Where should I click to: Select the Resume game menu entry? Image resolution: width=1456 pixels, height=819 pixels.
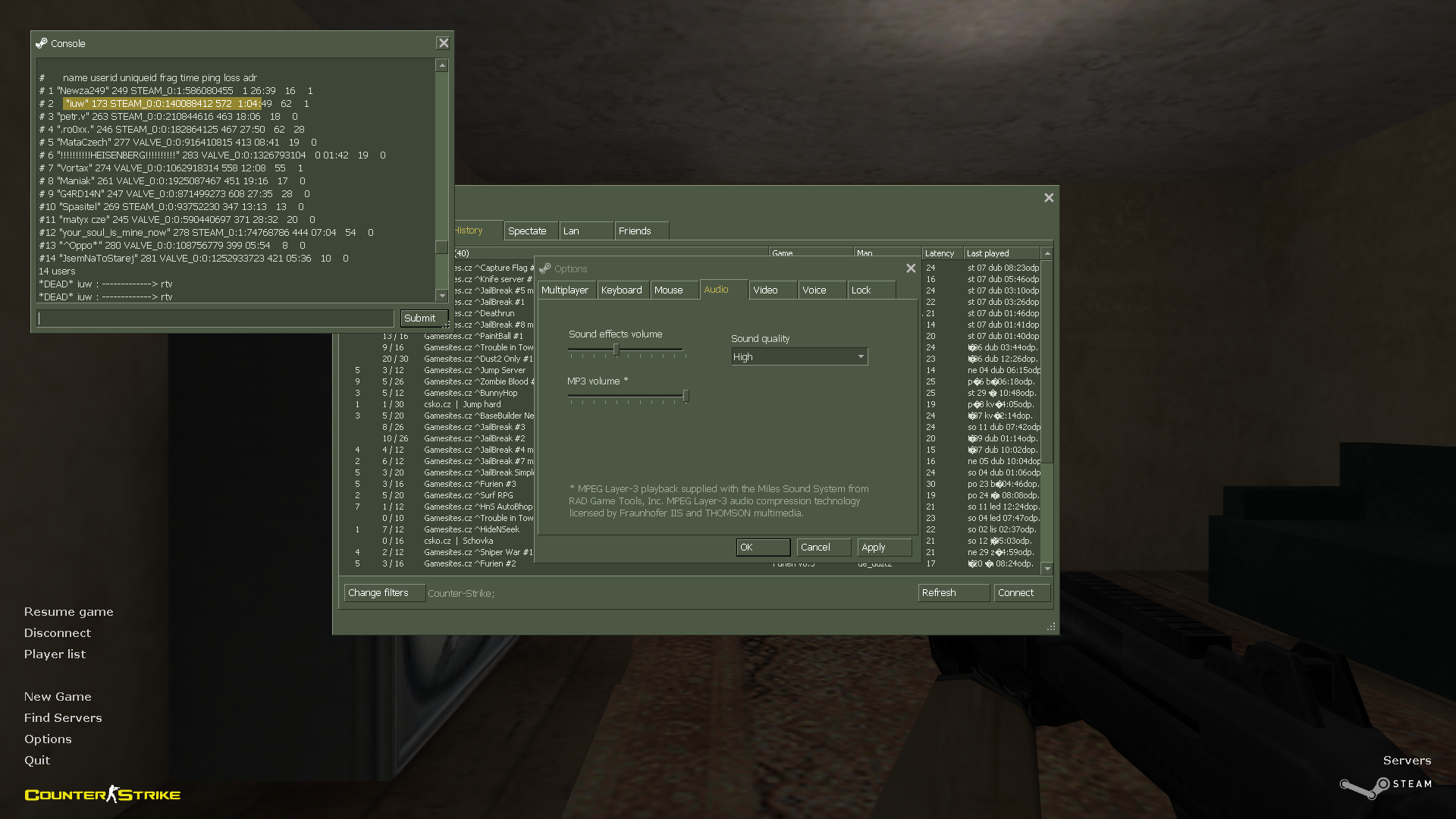tap(68, 612)
